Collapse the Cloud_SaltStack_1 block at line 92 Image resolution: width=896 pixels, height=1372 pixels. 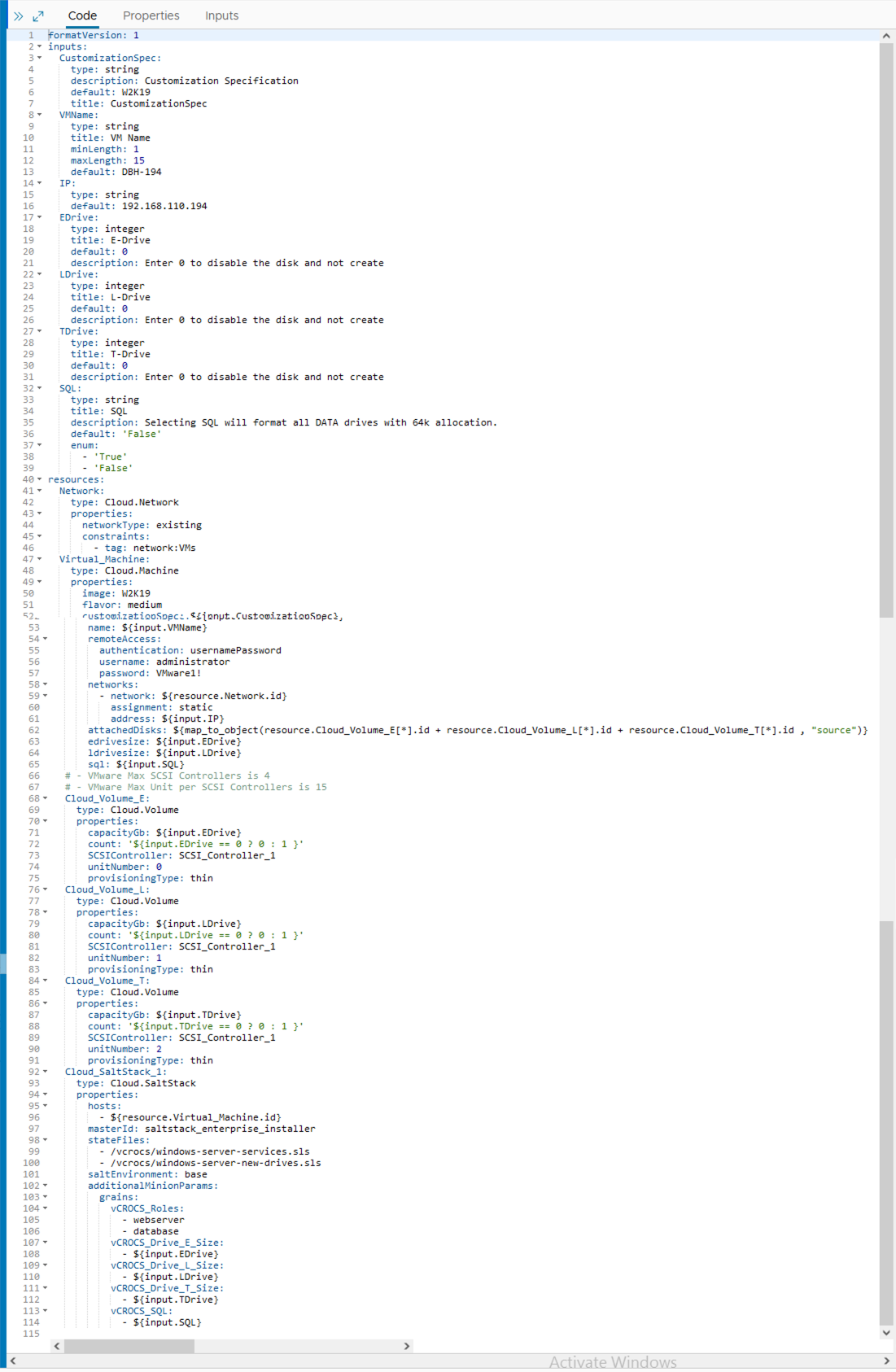tap(45, 1073)
